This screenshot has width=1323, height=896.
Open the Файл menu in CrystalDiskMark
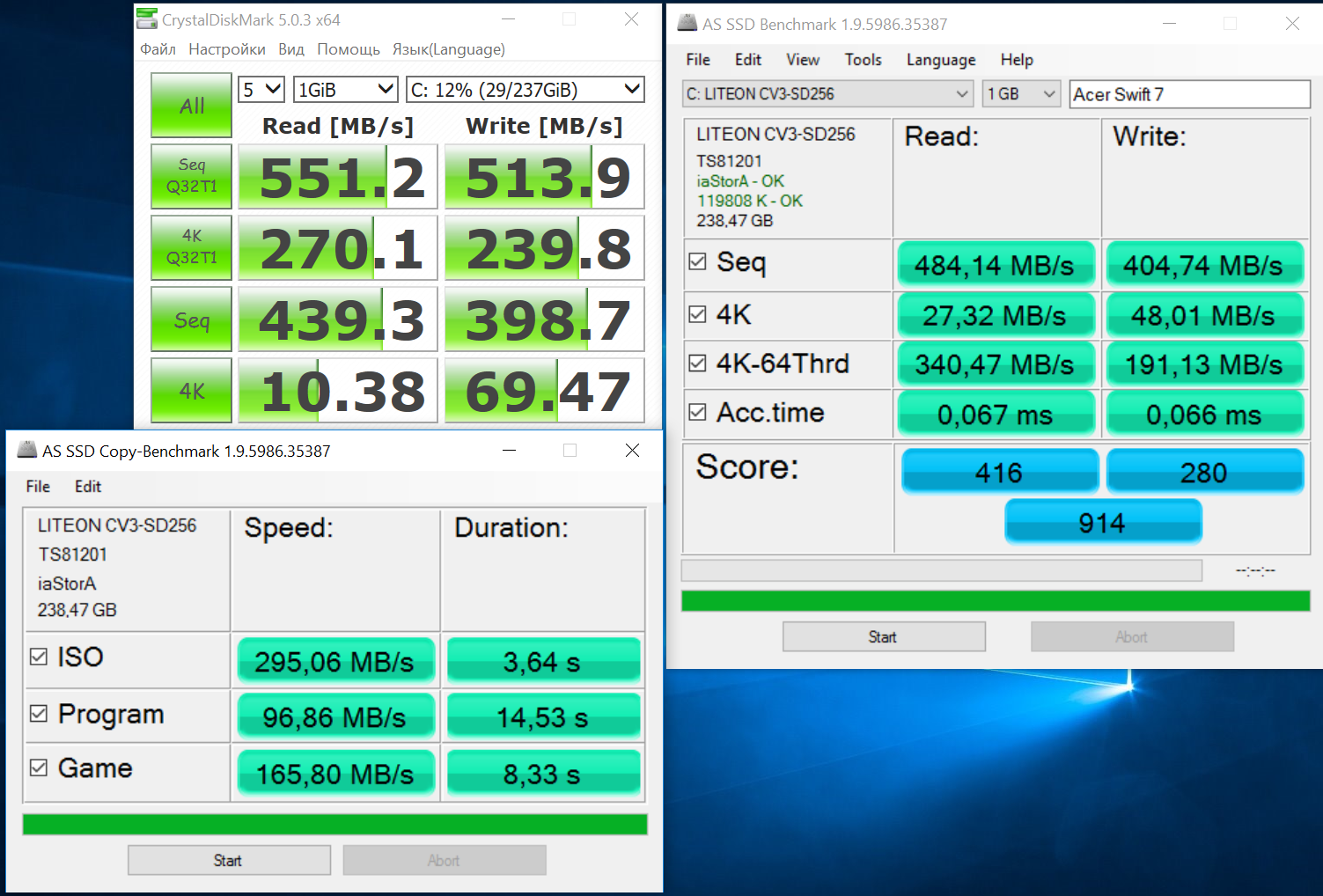pos(158,49)
